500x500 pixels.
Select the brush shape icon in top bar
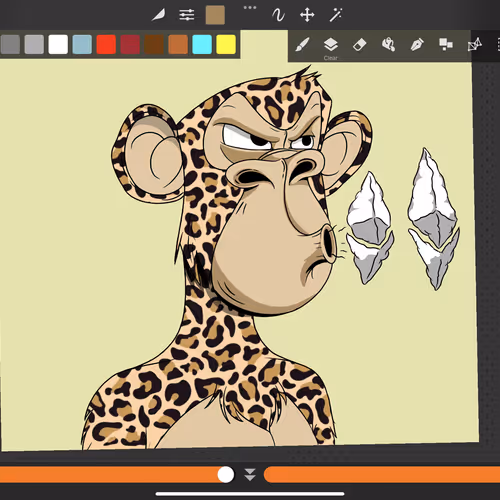click(x=158, y=15)
